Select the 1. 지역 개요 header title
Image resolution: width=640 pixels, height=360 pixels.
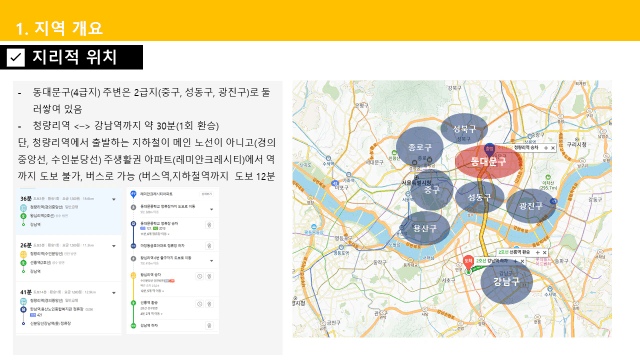point(59,29)
